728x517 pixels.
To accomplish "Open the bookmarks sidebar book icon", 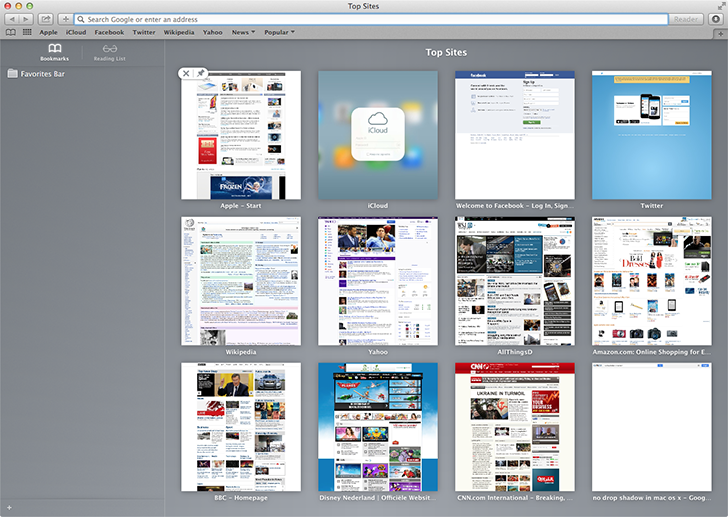I will 11,32.
